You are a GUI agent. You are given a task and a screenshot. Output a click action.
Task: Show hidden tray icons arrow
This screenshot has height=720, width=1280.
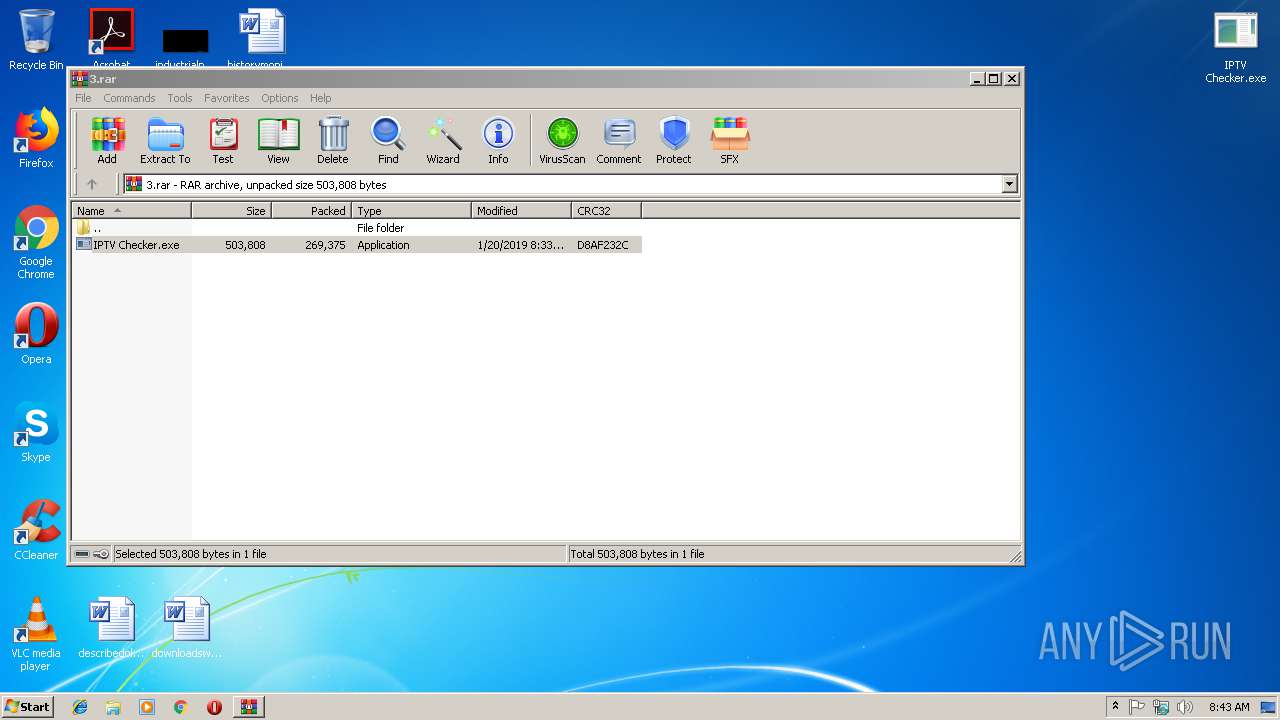[1115, 707]
